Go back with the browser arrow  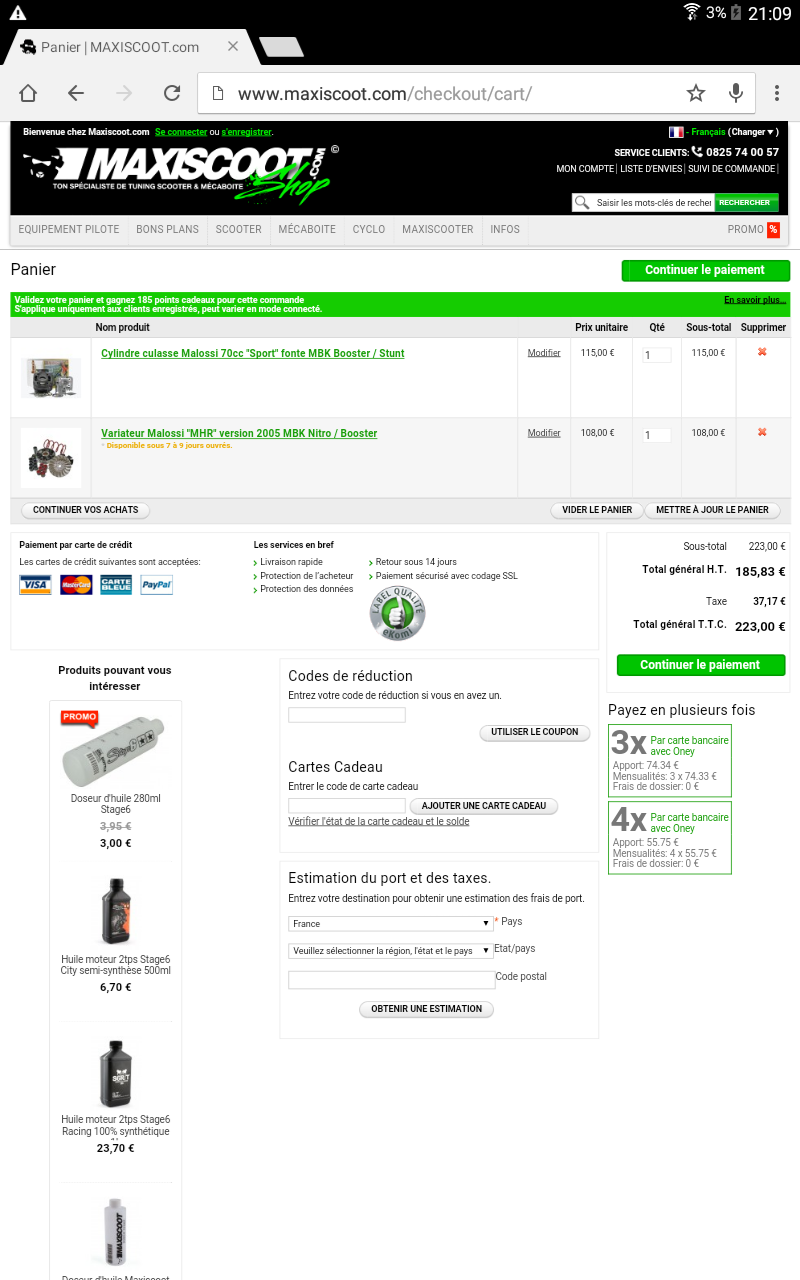coord(76,93)
